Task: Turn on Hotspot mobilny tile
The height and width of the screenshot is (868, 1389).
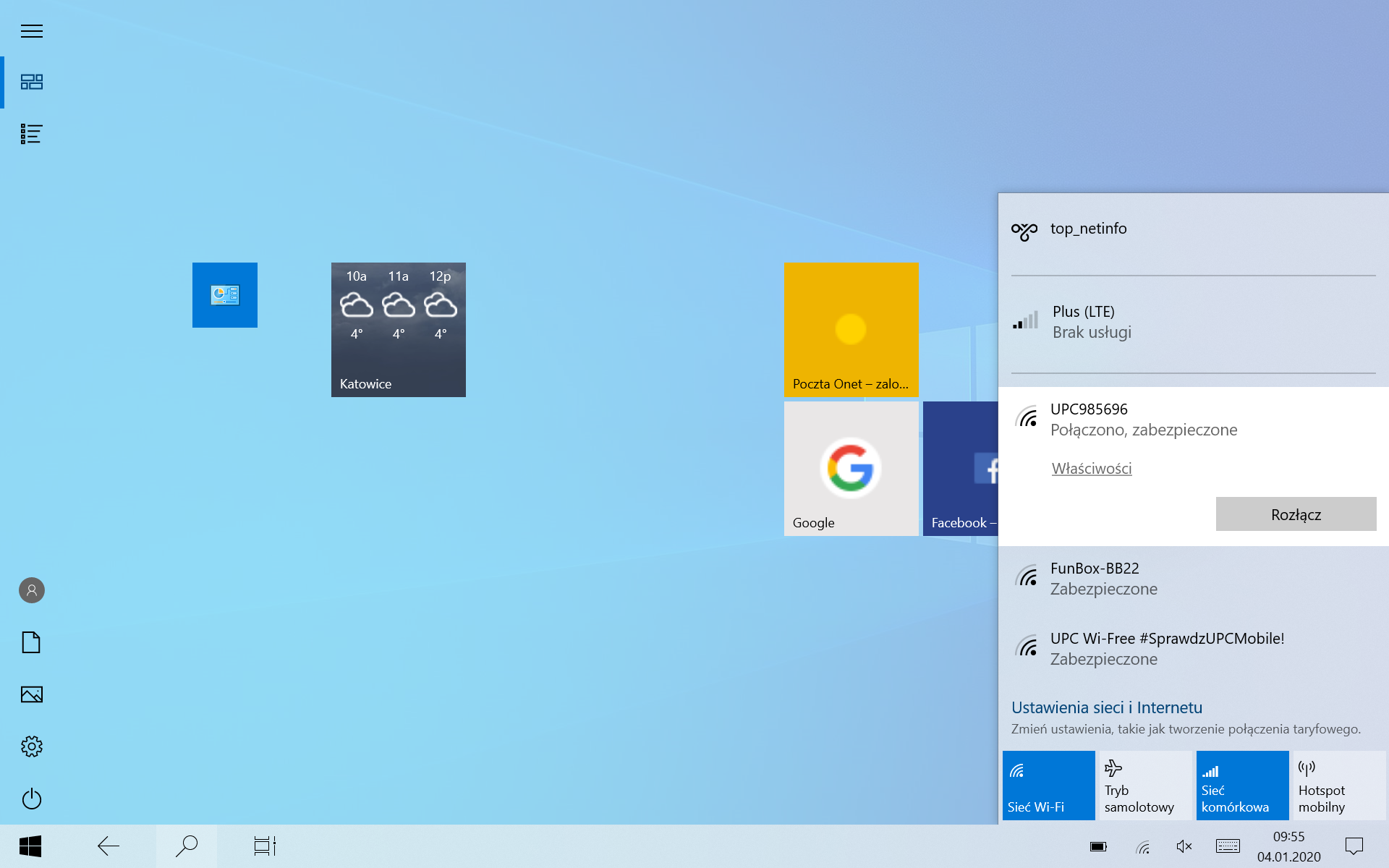Action: coord(1338,786)
